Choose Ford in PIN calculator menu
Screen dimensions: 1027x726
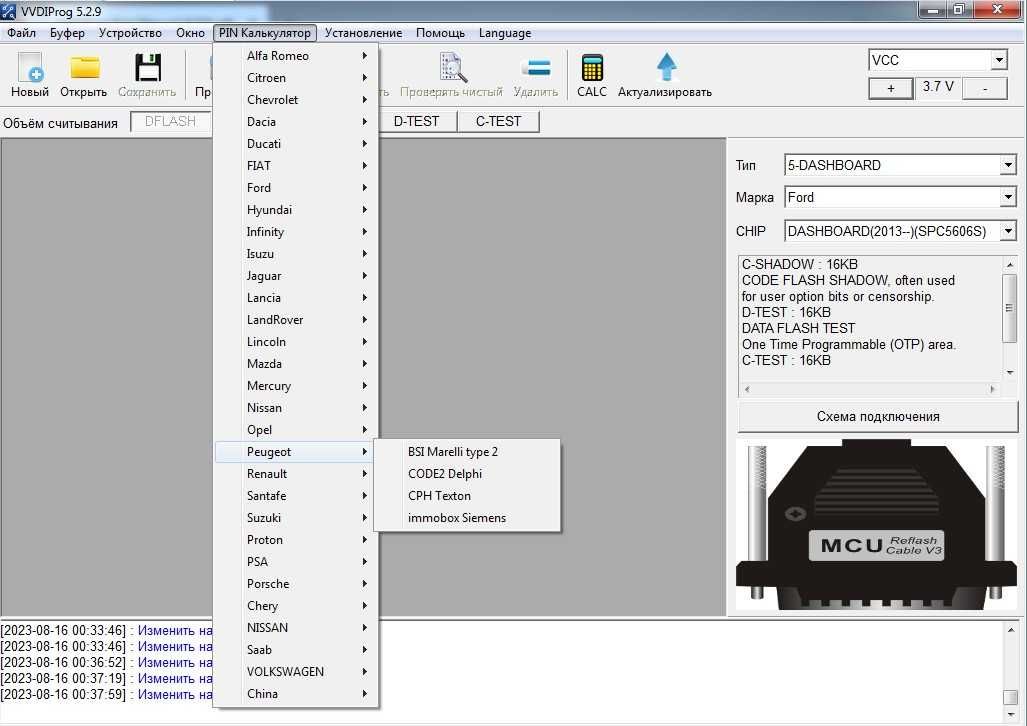click(297, 188)
